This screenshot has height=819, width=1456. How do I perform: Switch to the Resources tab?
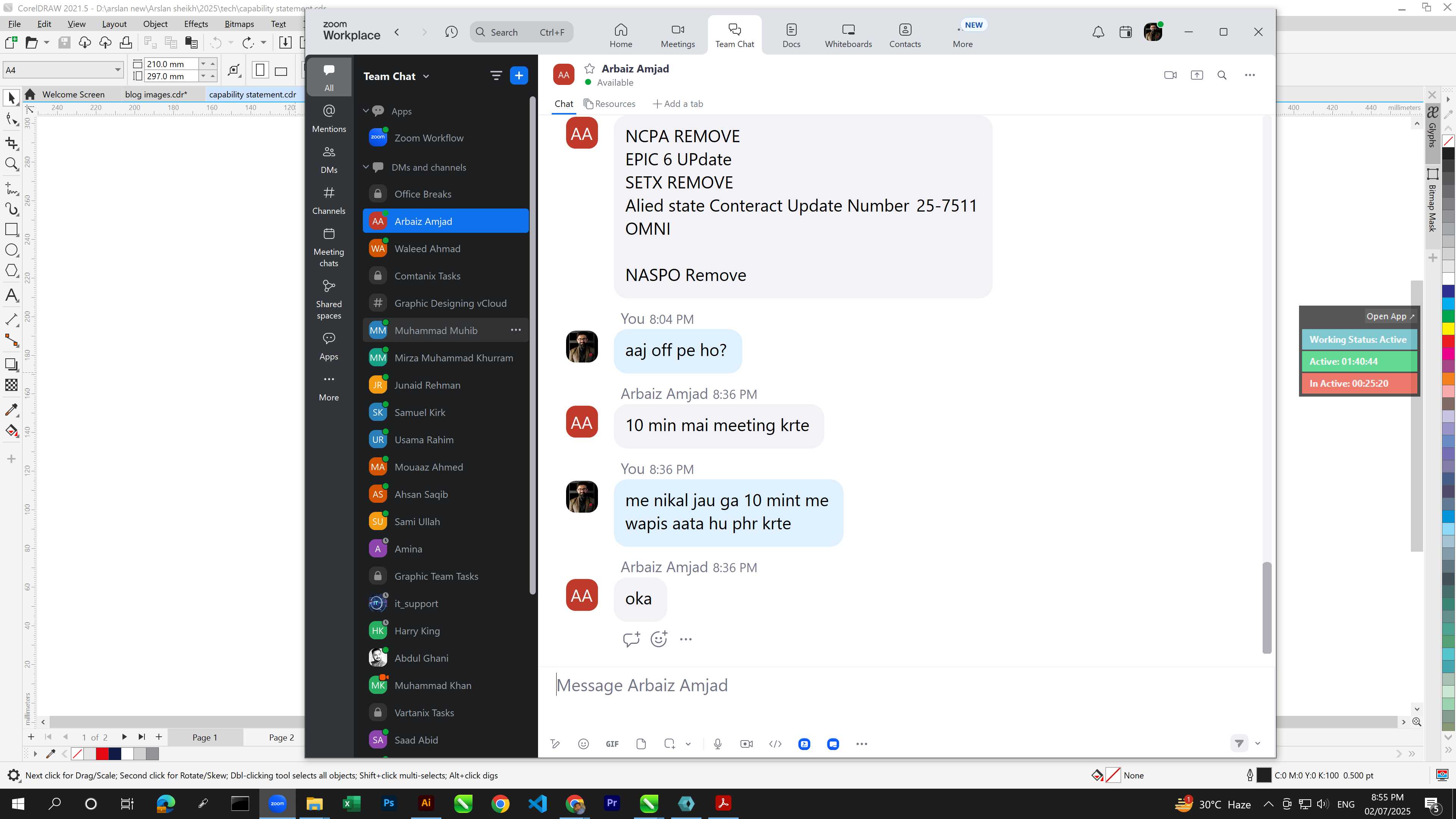[x=609, y=104]
